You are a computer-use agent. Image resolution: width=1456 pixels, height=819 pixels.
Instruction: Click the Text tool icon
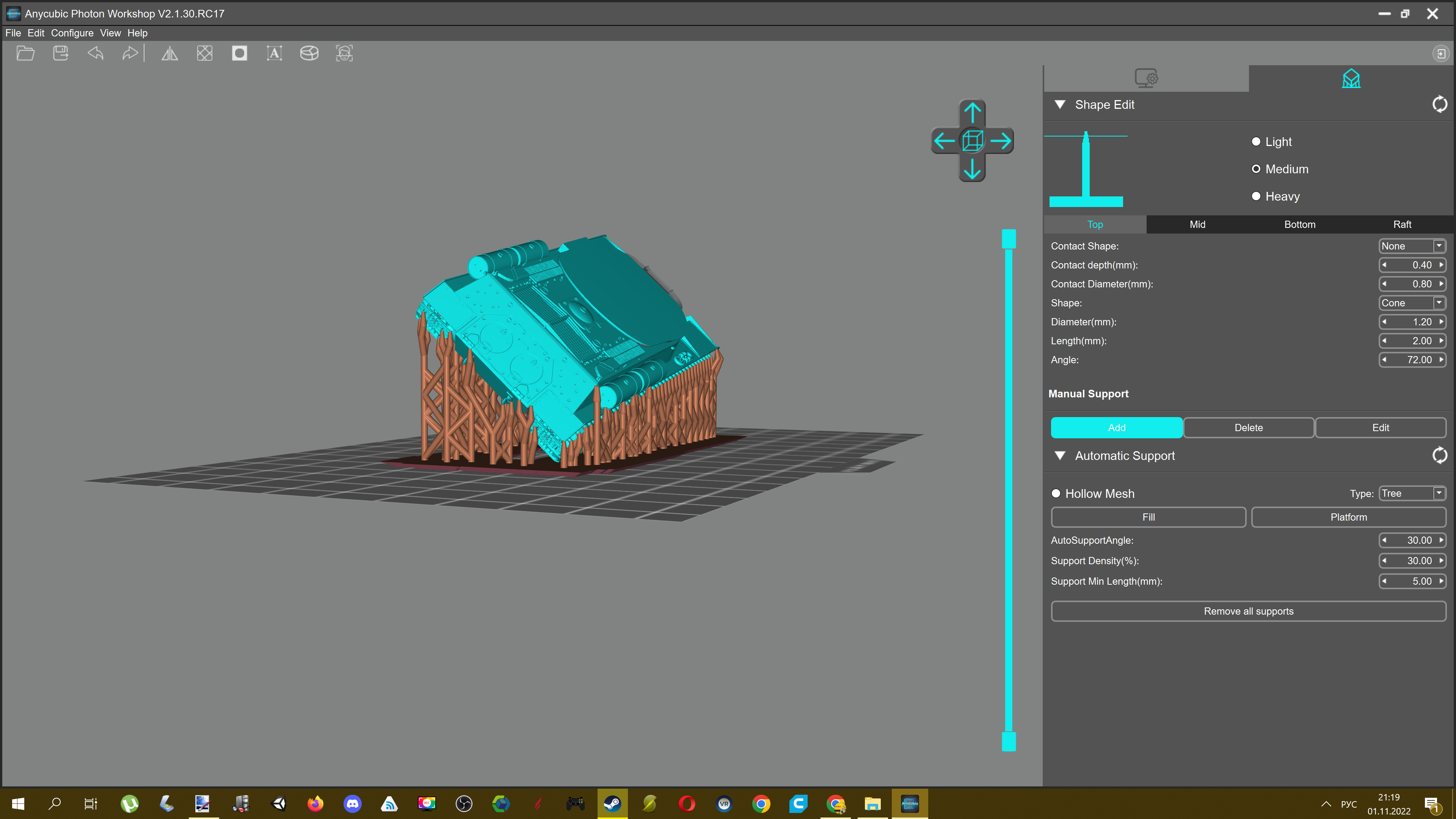coord(274,54)
